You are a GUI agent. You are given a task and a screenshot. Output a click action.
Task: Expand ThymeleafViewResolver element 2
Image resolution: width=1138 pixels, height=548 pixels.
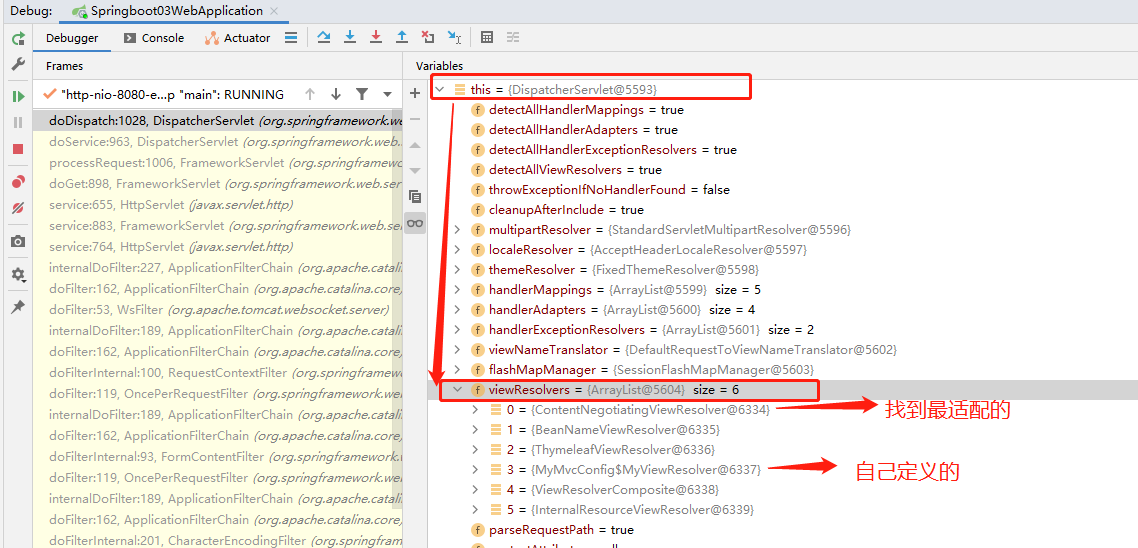tap(475, 449)
